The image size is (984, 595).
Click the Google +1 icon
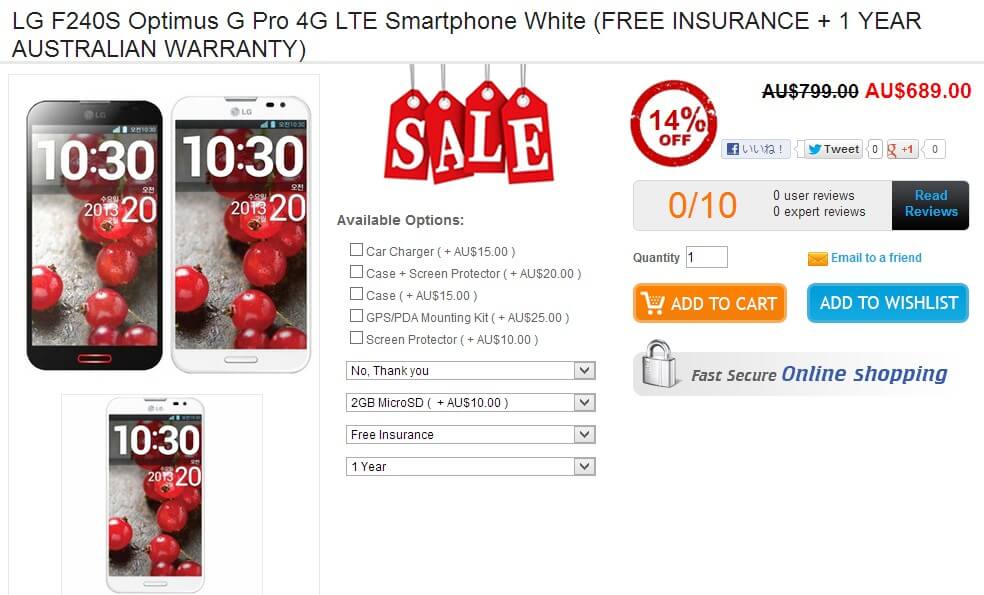point(902,149)
